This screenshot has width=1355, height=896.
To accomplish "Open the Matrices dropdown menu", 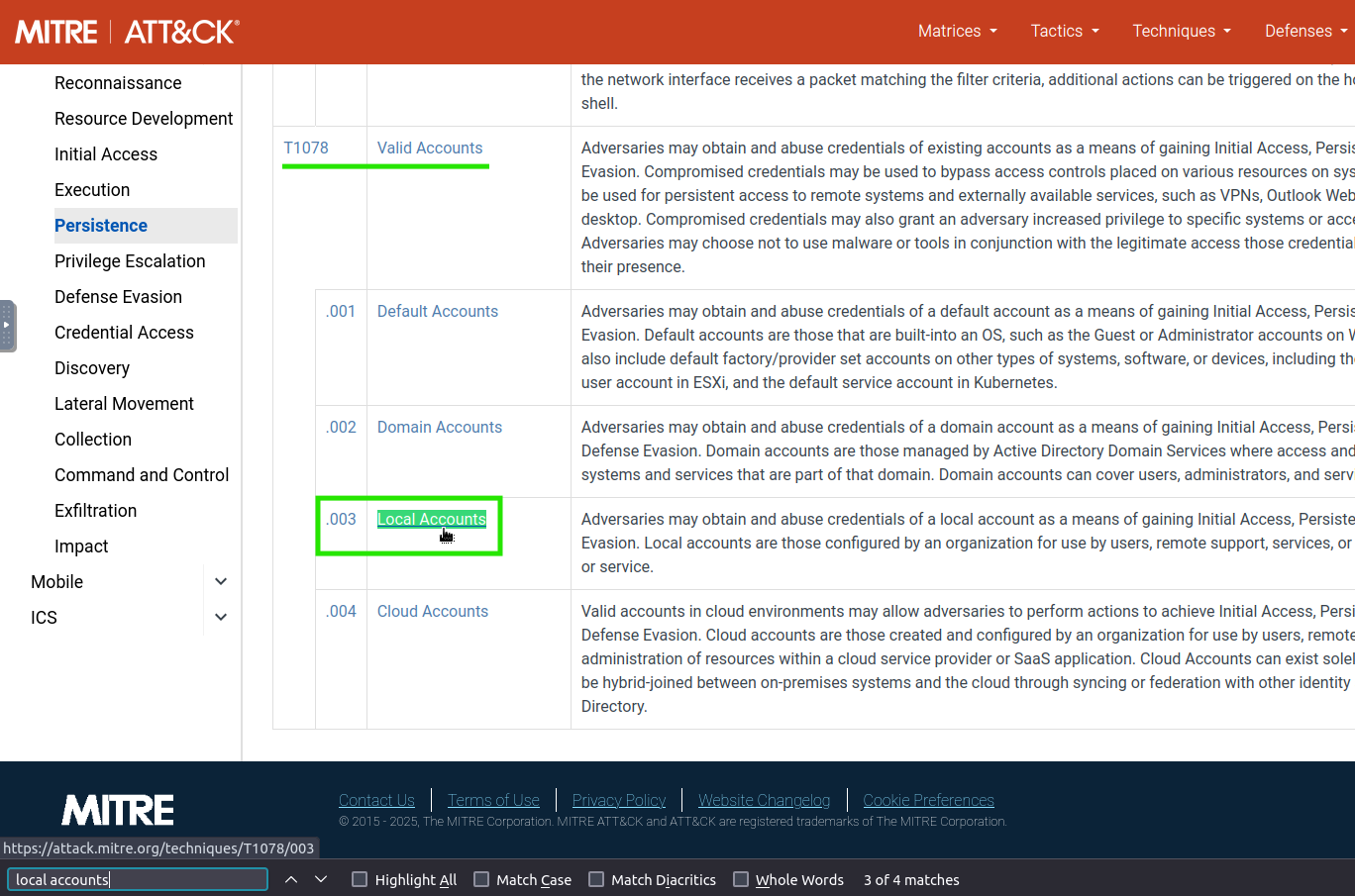I will [x=958, y=31].
